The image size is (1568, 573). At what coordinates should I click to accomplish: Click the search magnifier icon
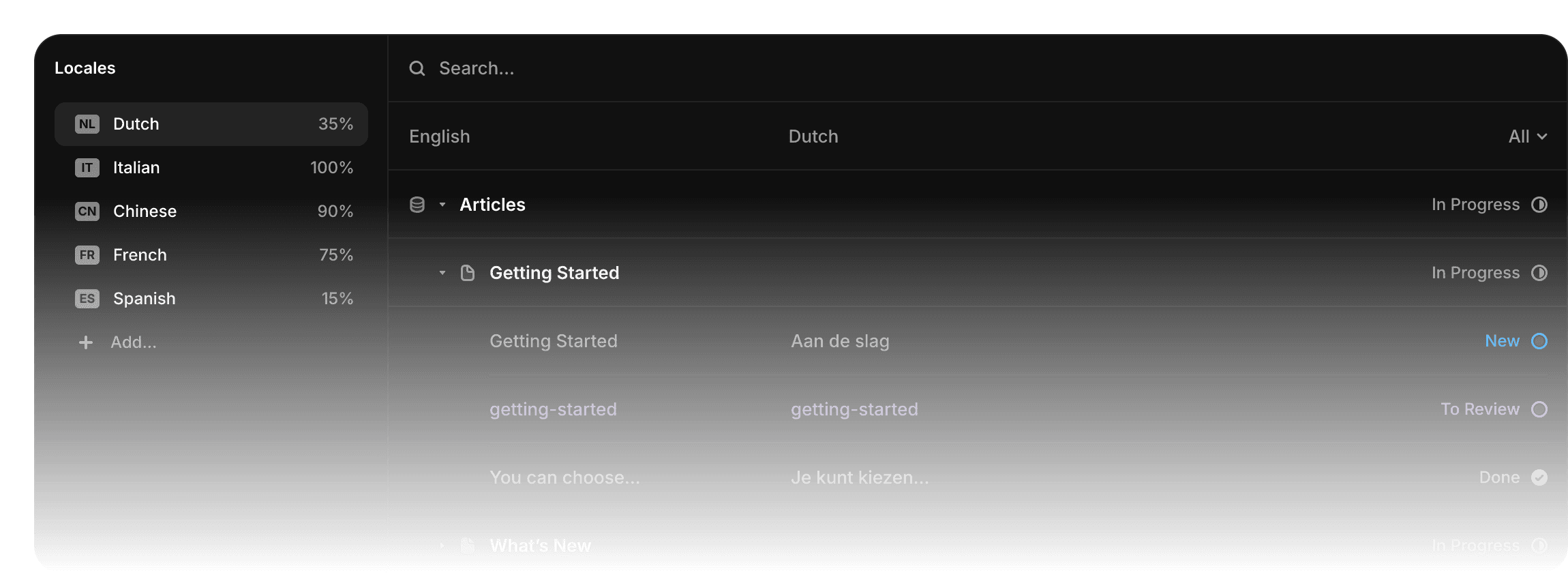[x=417, y=68]
